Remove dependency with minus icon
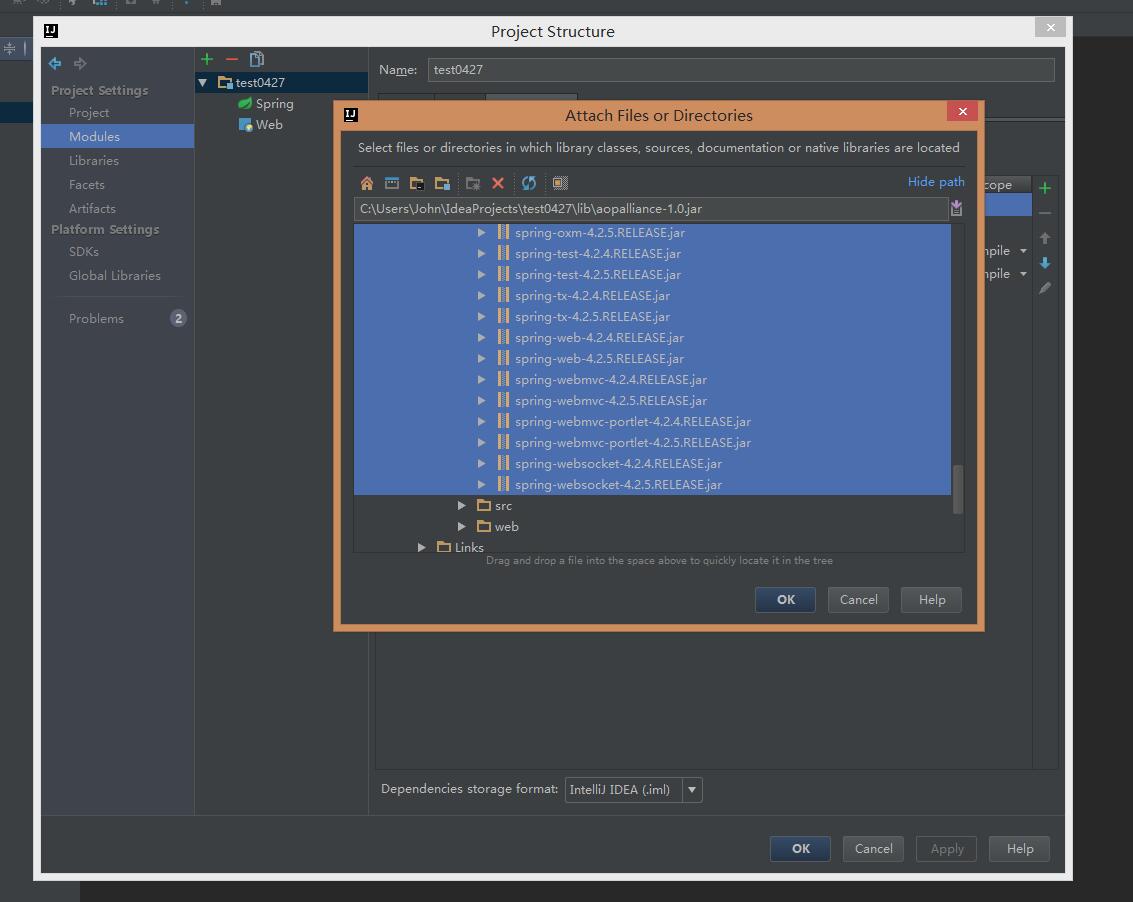Screen dimensions: 1133x902 coord(1045,213)
